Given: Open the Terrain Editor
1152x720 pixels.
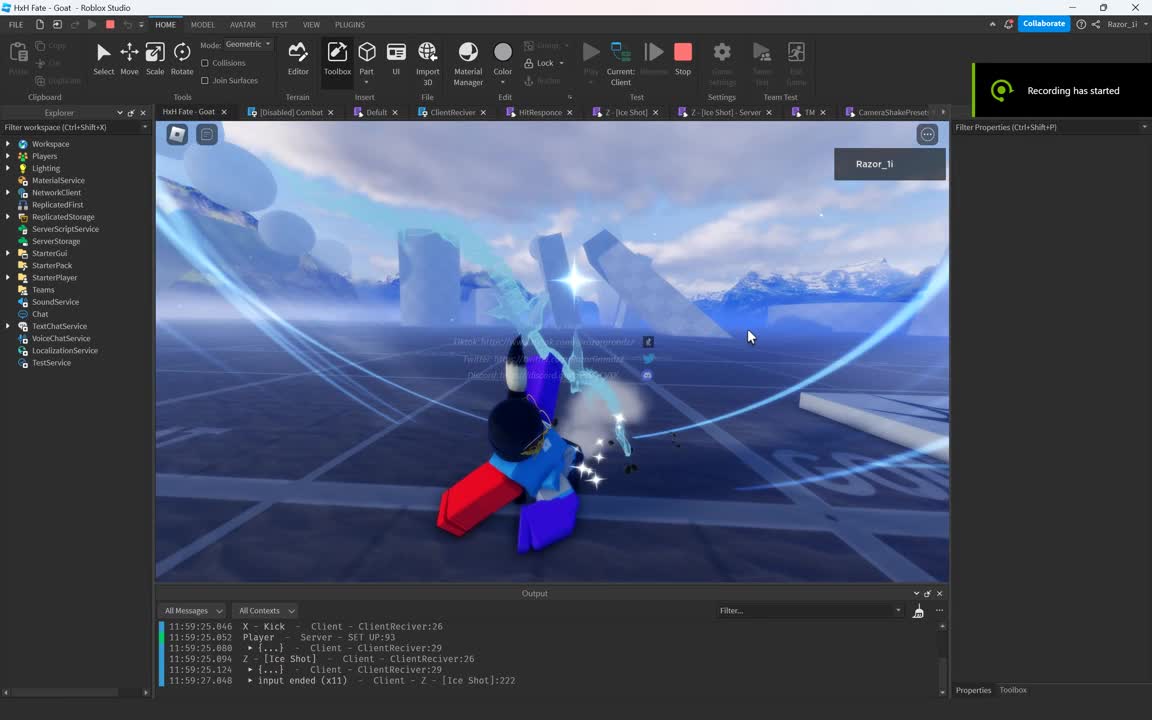Looking at the screenshot, I should [x=298, y=59].
